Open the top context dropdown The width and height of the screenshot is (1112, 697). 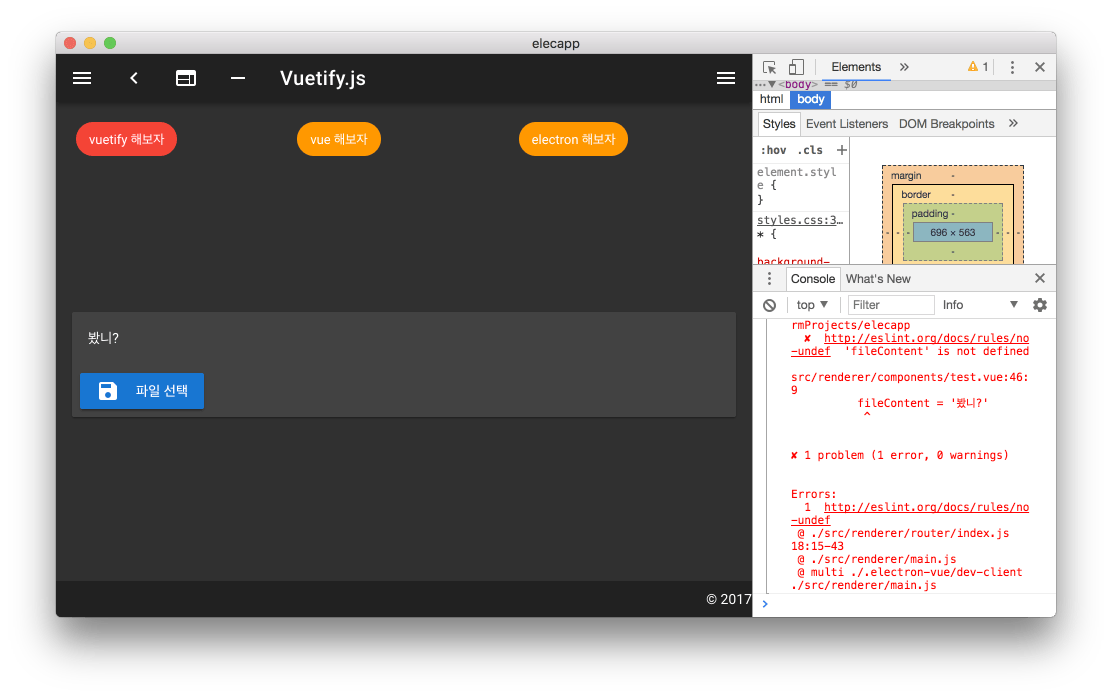pyautogui.click(x=812, y=305)
